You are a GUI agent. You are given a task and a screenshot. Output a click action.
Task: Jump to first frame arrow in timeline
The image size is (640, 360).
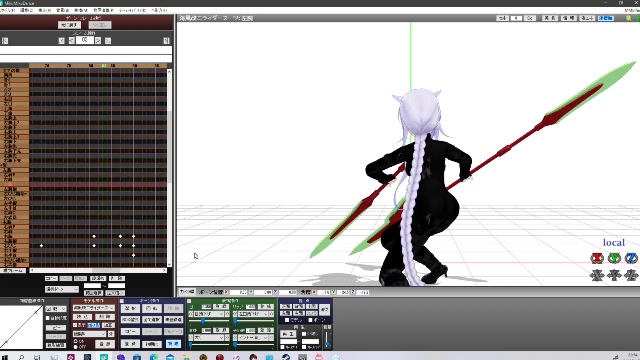tap(5, 40)
